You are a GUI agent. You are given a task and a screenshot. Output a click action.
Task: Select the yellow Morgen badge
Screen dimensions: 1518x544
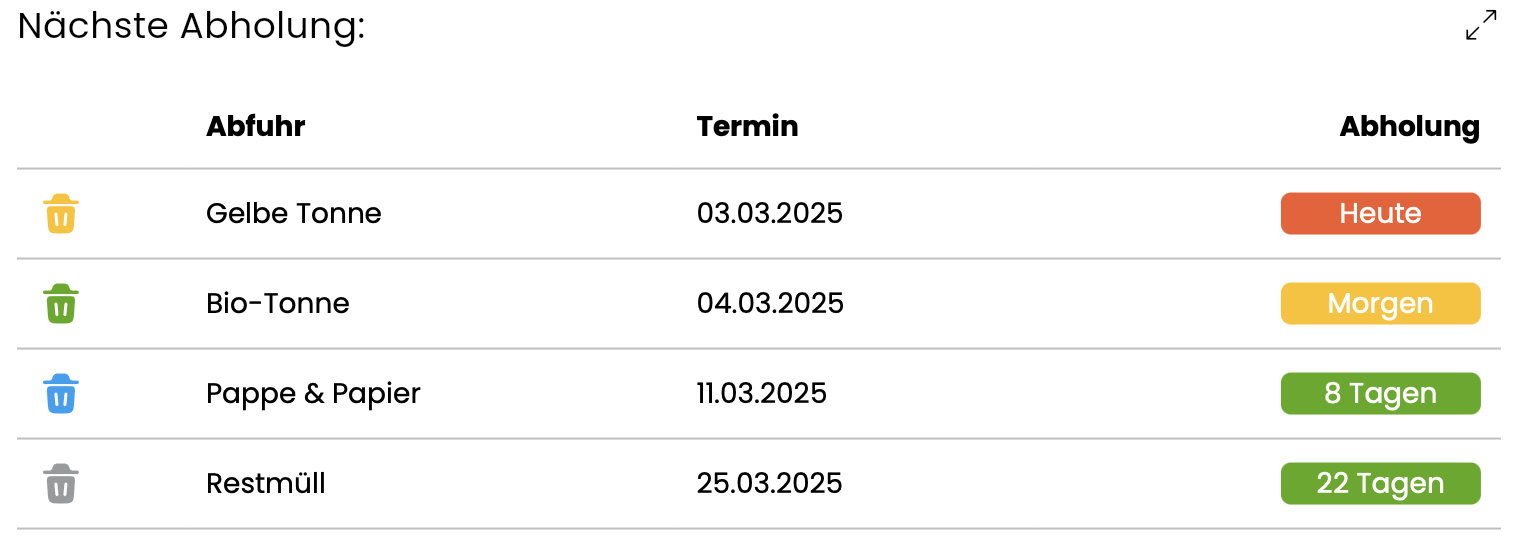point(1380,304)
